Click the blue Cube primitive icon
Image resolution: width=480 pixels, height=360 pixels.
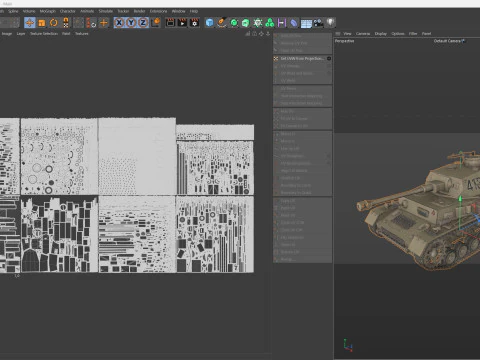(x=210, y=23)
